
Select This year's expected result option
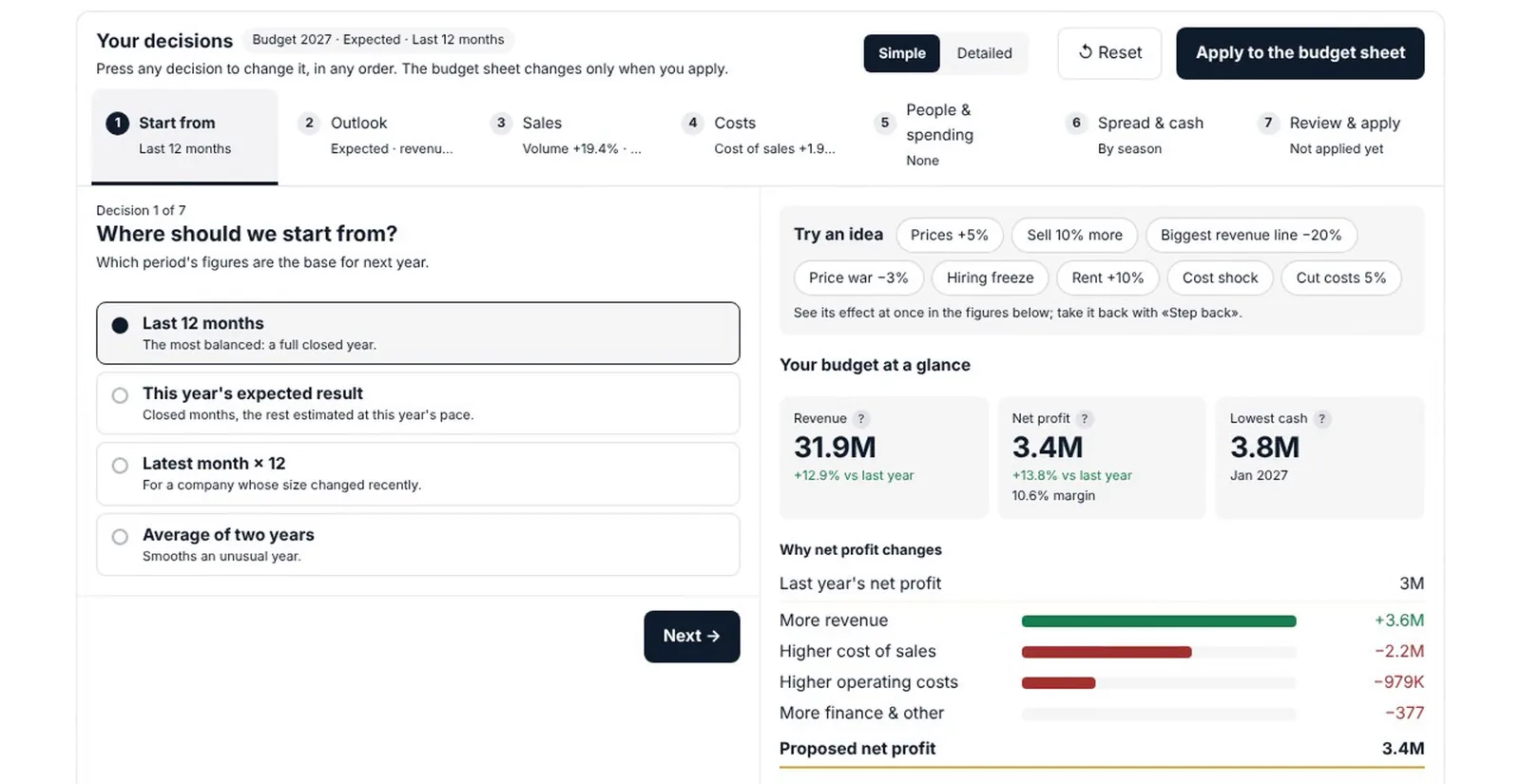click(418, 403)
